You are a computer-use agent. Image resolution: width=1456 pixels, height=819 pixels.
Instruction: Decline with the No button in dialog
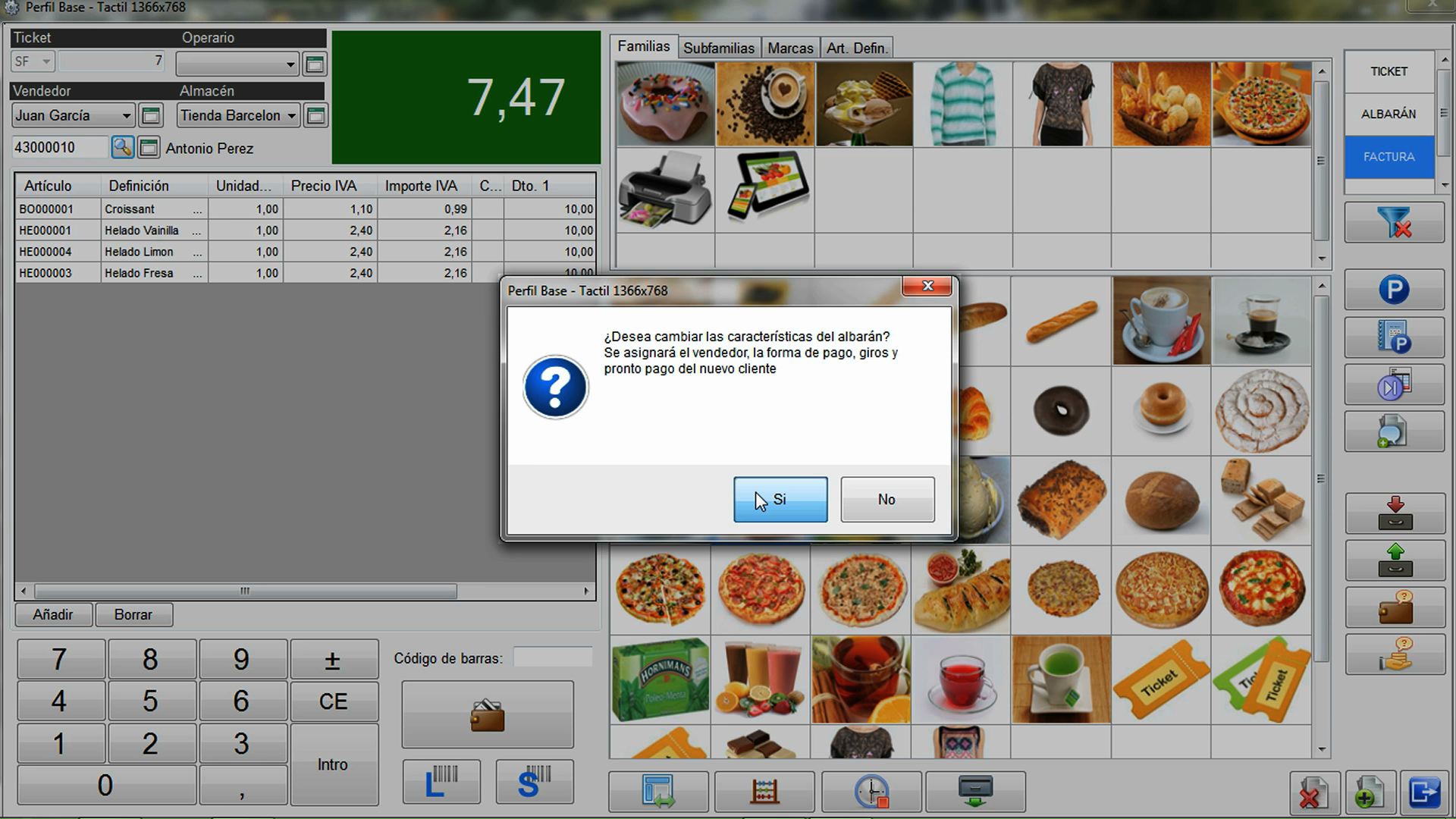(887, 499)
